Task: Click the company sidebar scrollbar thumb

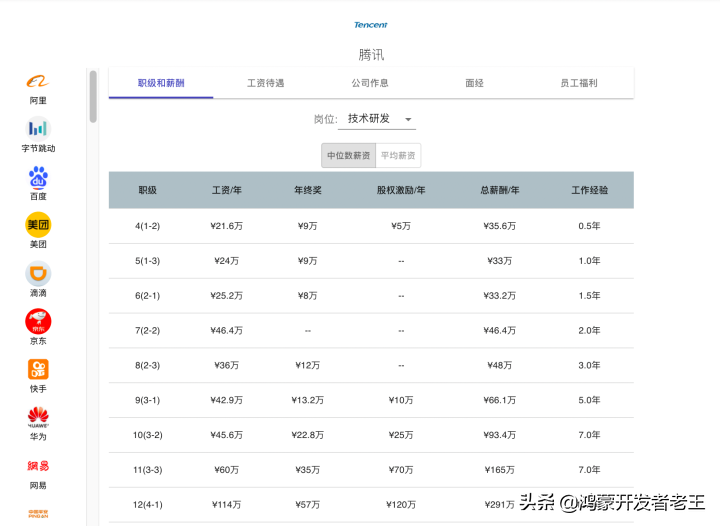Action: (93, 96)
